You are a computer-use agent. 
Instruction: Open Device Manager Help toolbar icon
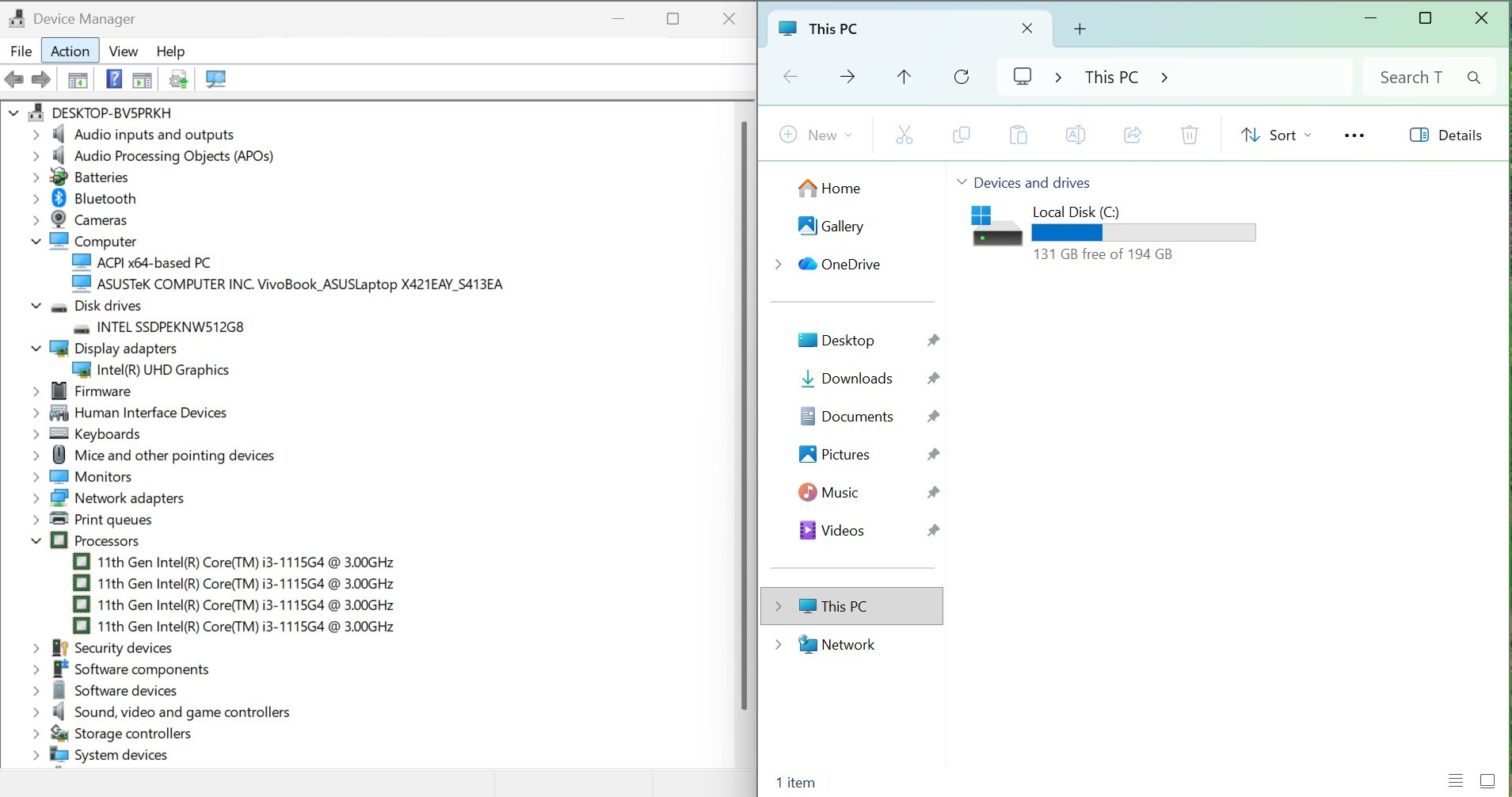pyautogui.click(x=114, y=79)
